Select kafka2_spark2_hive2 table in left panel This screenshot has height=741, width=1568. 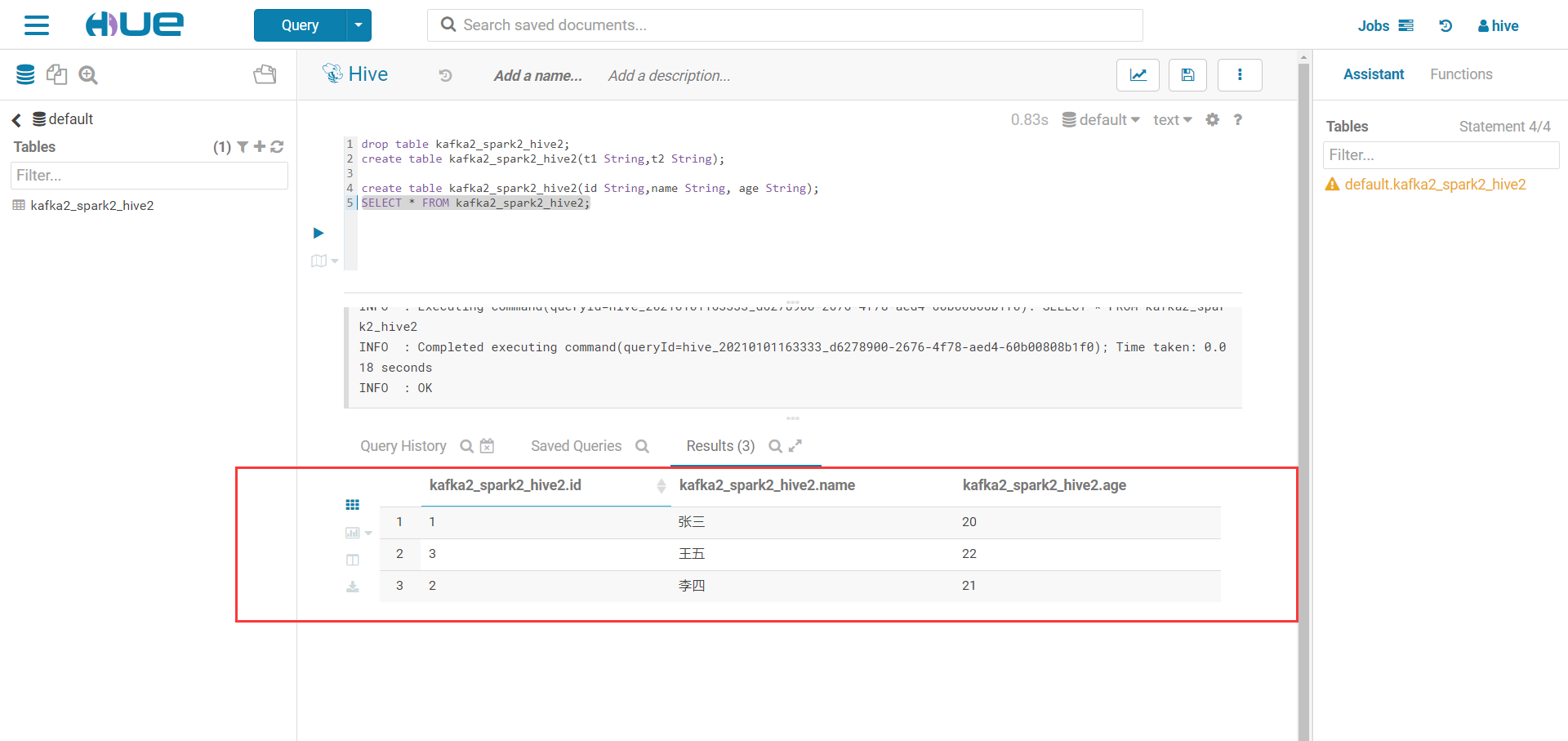tap(91, 206)
